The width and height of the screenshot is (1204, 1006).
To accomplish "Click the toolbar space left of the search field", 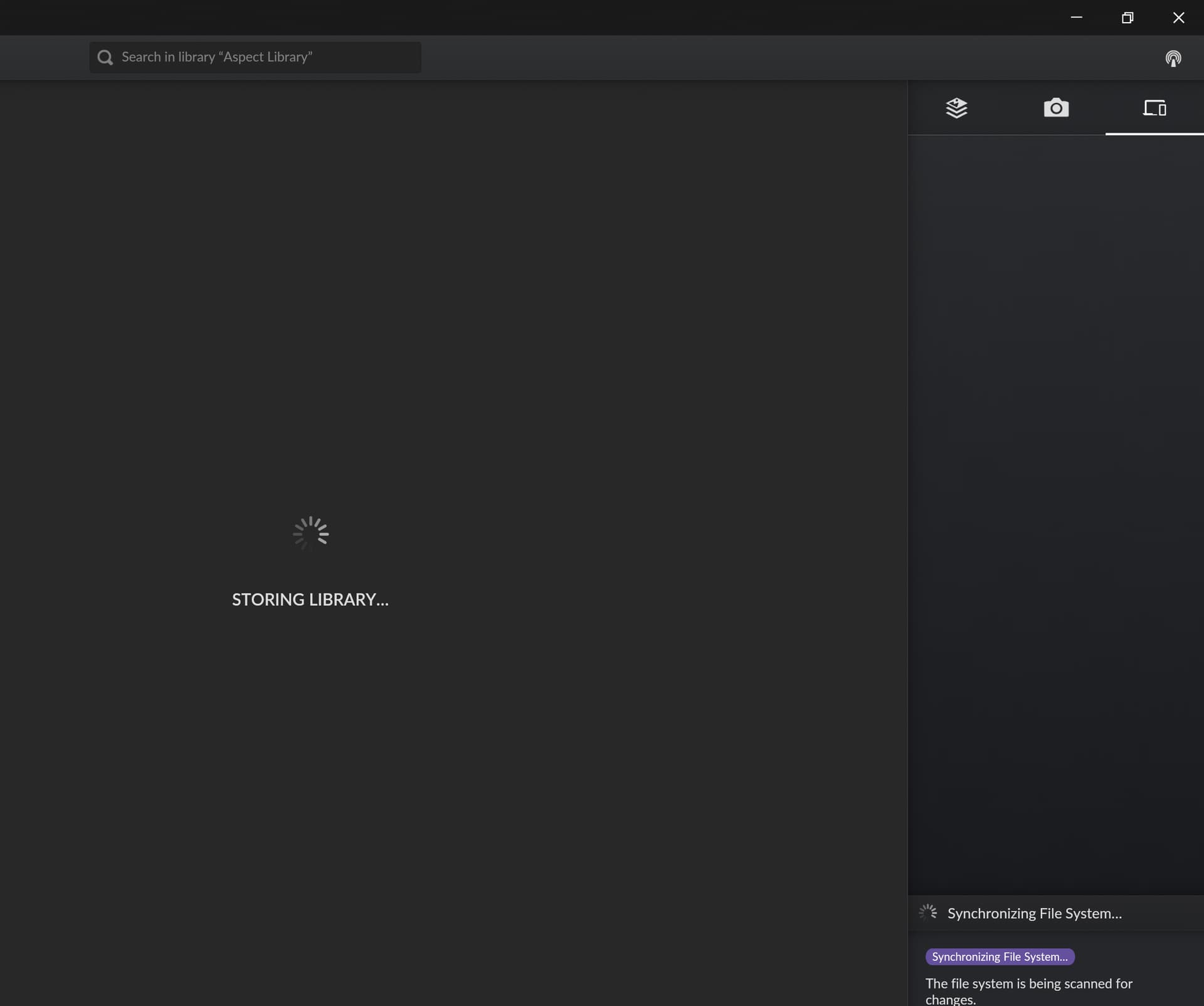I will (44, 58).
